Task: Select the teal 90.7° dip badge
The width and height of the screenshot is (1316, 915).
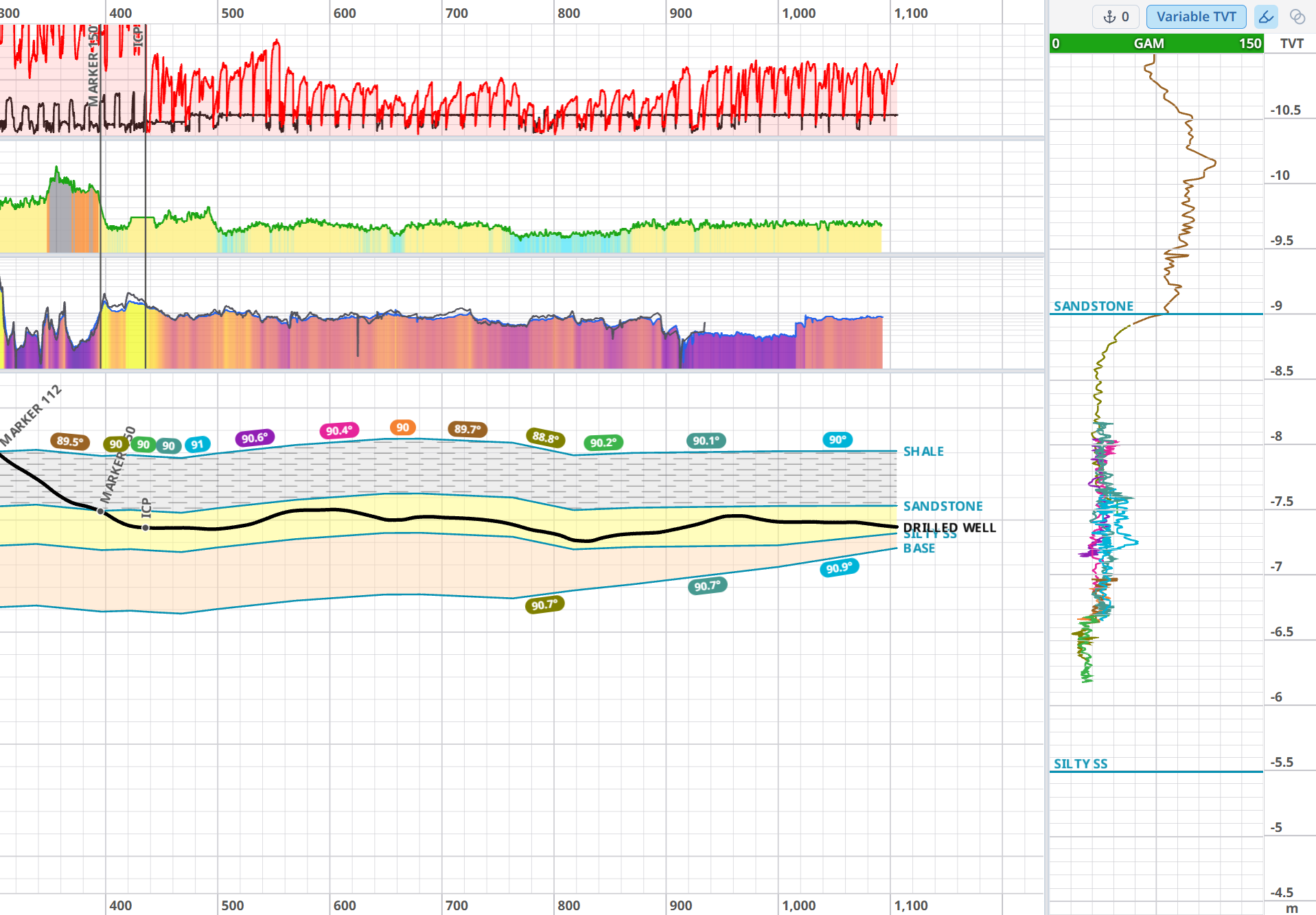Action: pyautogui.click(x=707, y=586)
